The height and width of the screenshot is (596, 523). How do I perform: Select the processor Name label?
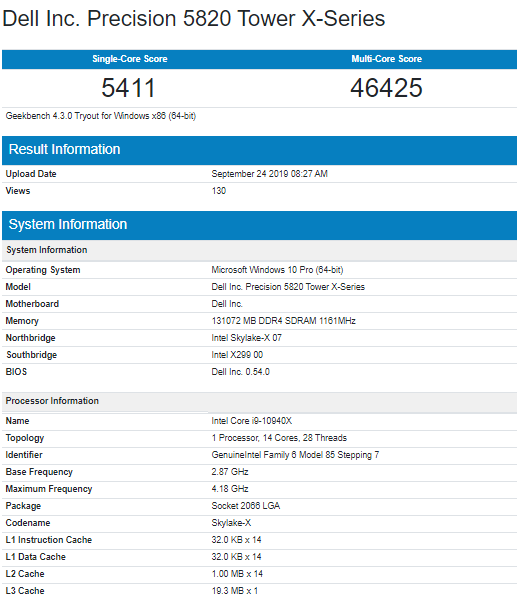(x=17, y=421)
